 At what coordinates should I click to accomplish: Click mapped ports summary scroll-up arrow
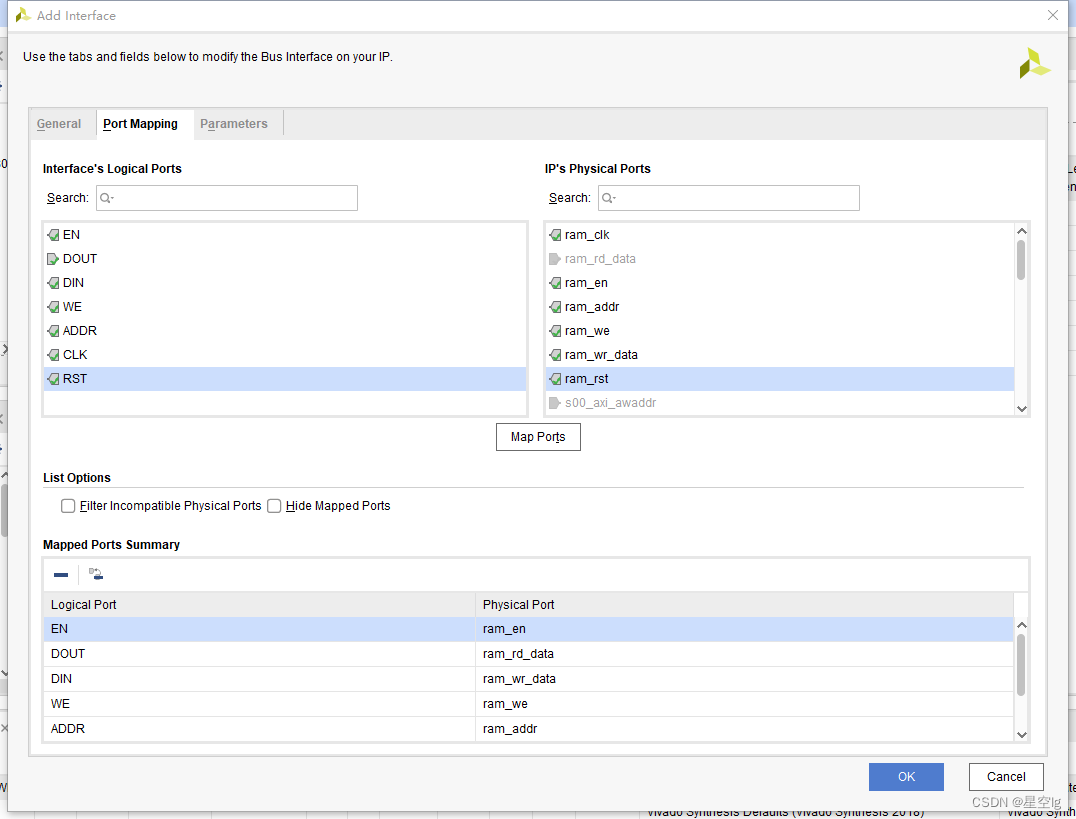(x=1021, y=625)
